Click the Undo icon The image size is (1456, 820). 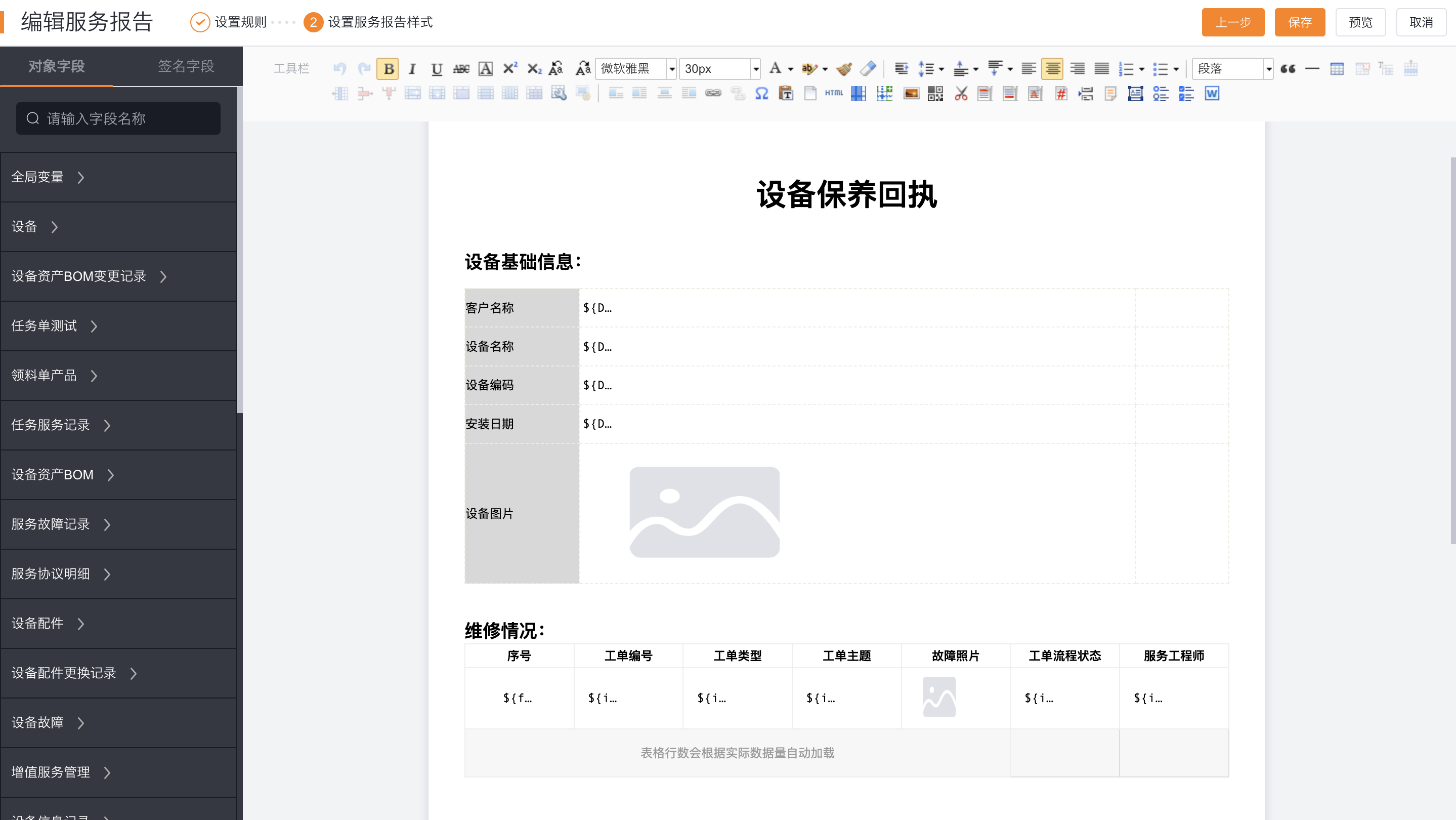pyautogui.click(x=339, y=68)
